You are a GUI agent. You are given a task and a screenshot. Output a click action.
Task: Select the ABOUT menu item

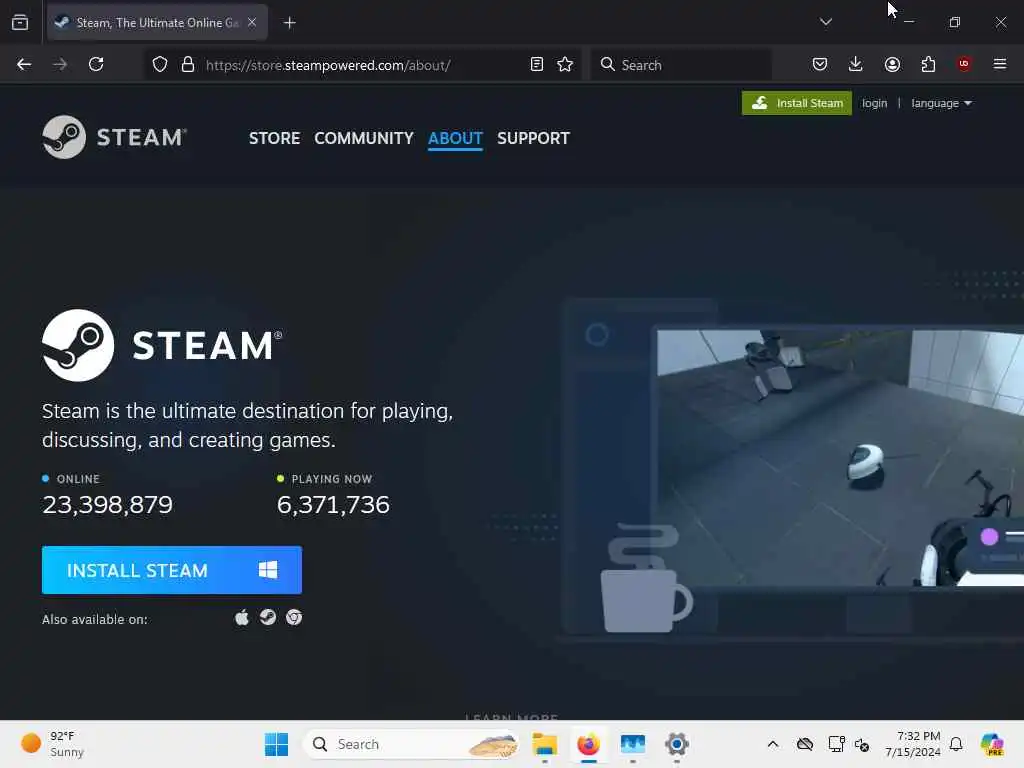pos(455,138)
